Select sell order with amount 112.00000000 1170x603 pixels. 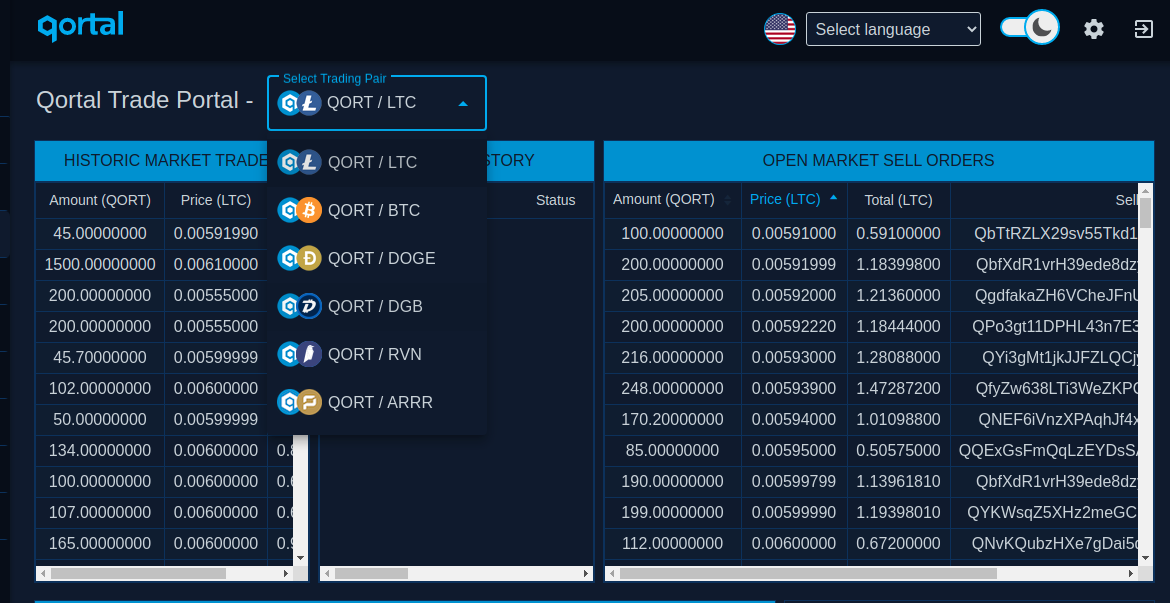(872, 544)
